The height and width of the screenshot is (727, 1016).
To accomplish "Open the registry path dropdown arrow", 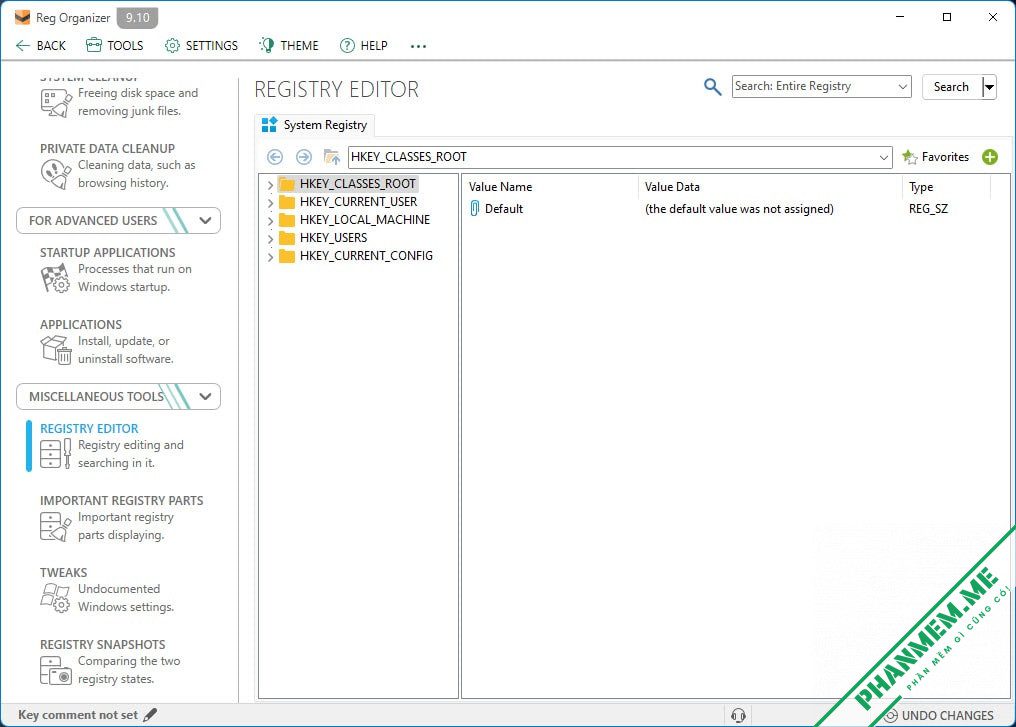I will click(x=884, y=157).
